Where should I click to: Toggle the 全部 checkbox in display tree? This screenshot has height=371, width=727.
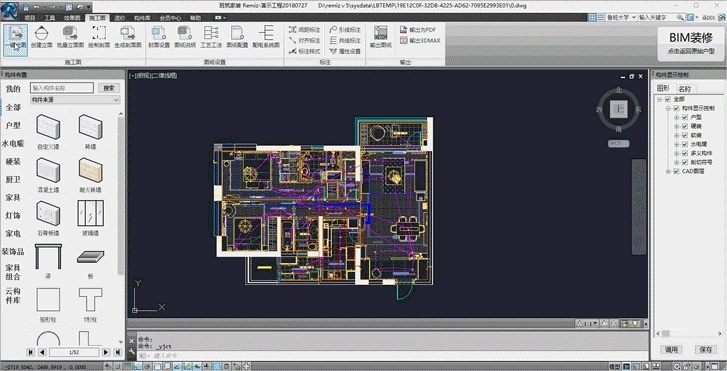pyautogui.click(x=668, y=99)
